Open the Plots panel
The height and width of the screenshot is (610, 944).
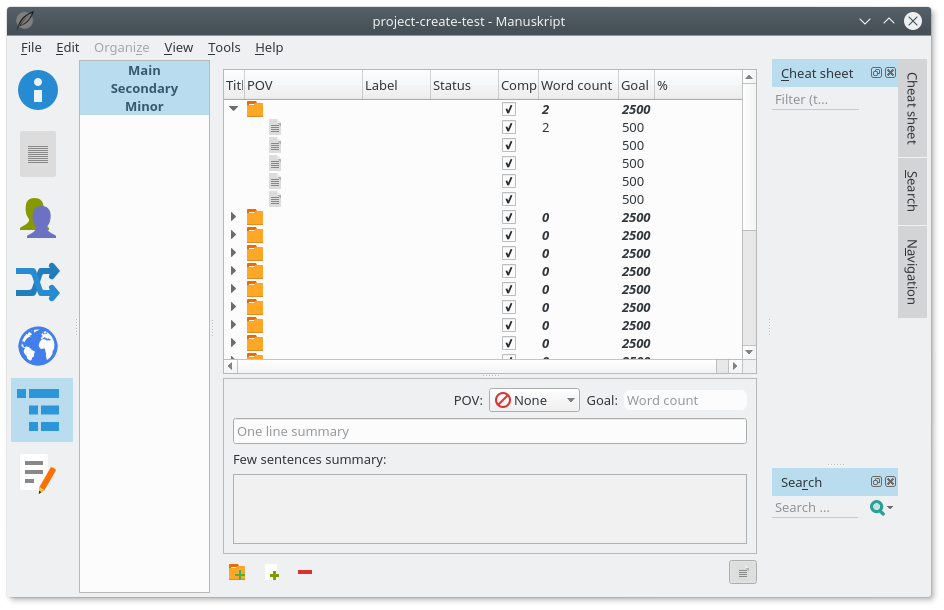37,283
